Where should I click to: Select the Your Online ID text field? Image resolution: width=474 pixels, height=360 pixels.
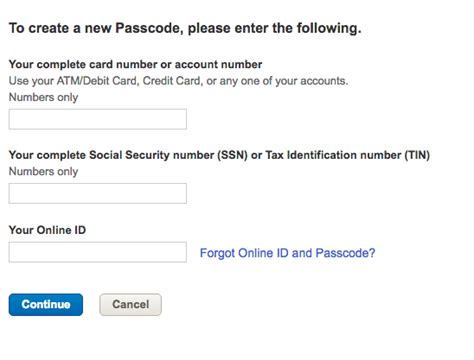(x=98, y=252)
